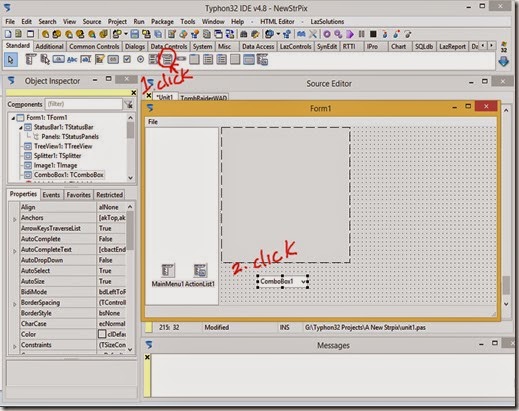Image resolution: width=519 pixels, height=411 pixels.
Task: Choose the circled TComboBox component icon
Action: point(167,60)
